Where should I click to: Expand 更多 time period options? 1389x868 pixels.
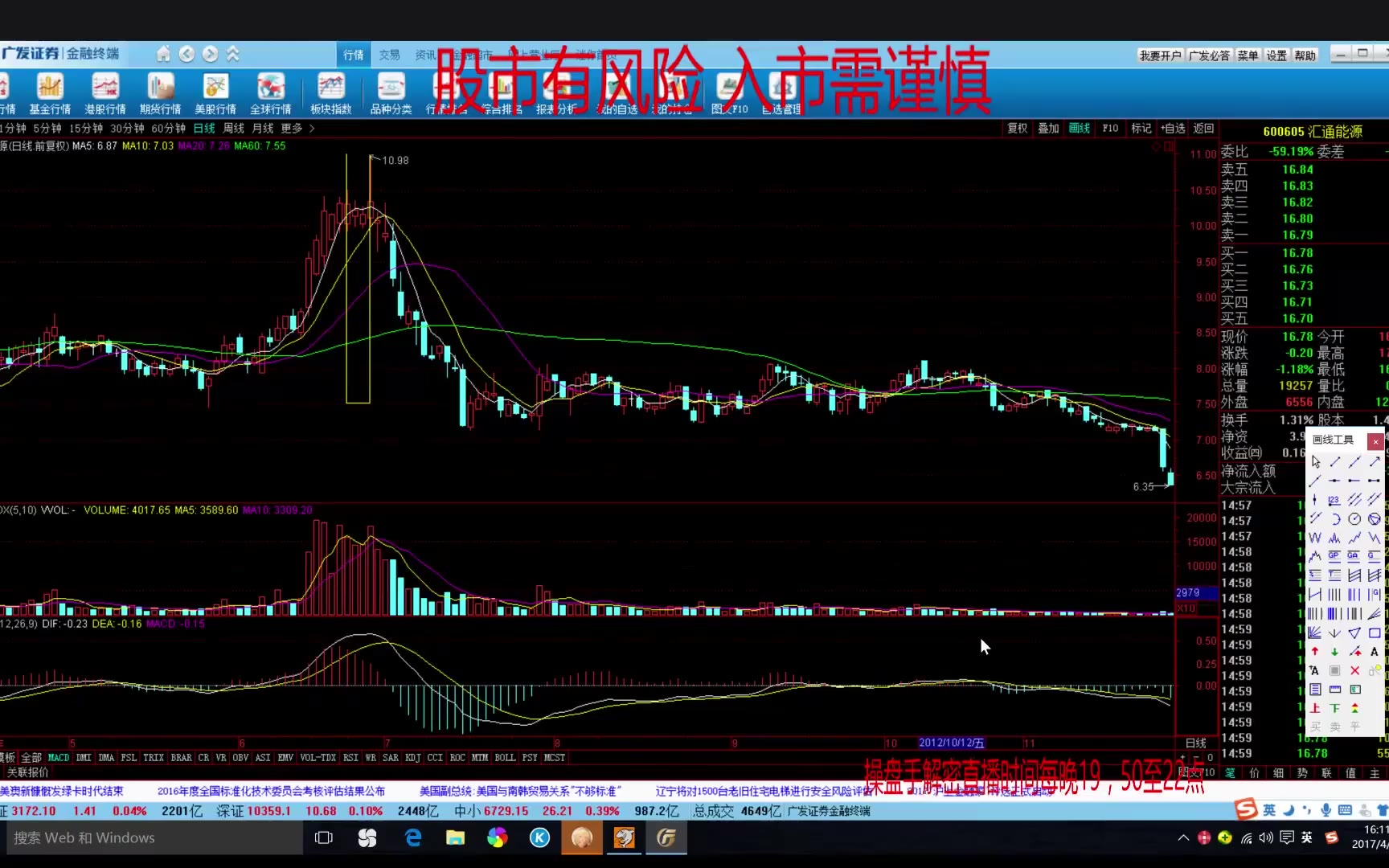coord(297,129)
